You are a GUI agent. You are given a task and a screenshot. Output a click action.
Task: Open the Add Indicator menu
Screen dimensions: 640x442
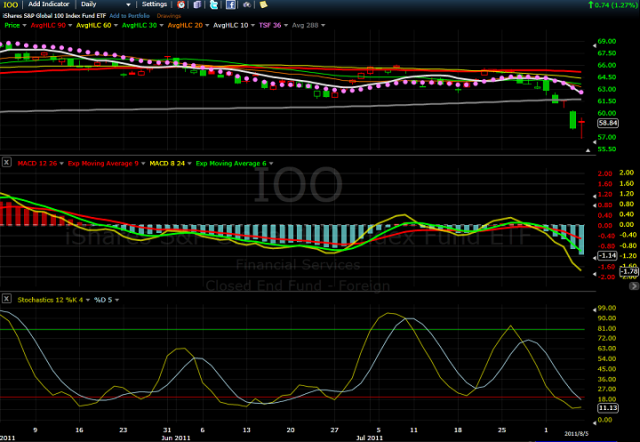[49, 4]
